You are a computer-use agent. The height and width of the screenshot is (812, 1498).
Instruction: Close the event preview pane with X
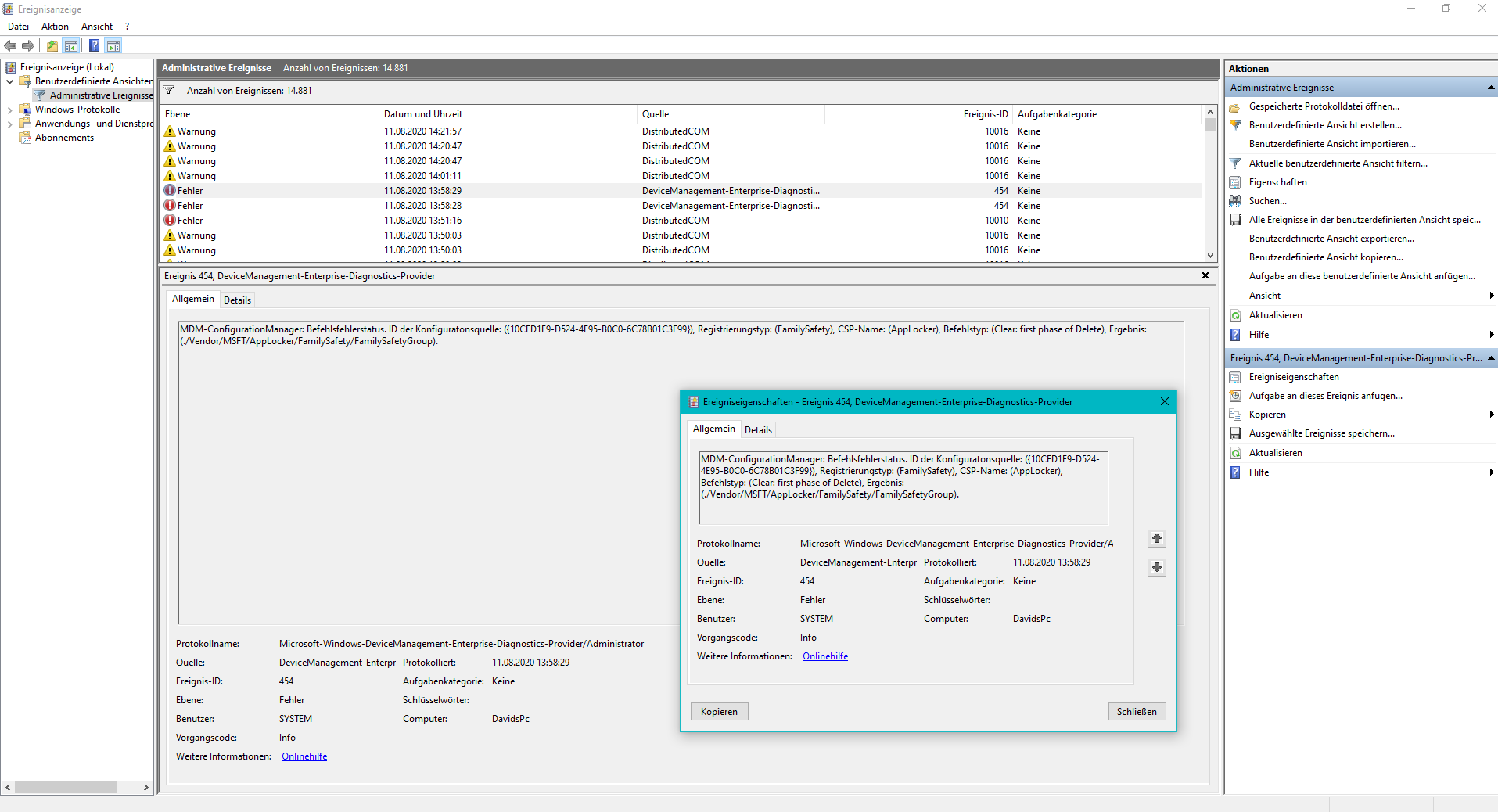[x=1205, y=275]
